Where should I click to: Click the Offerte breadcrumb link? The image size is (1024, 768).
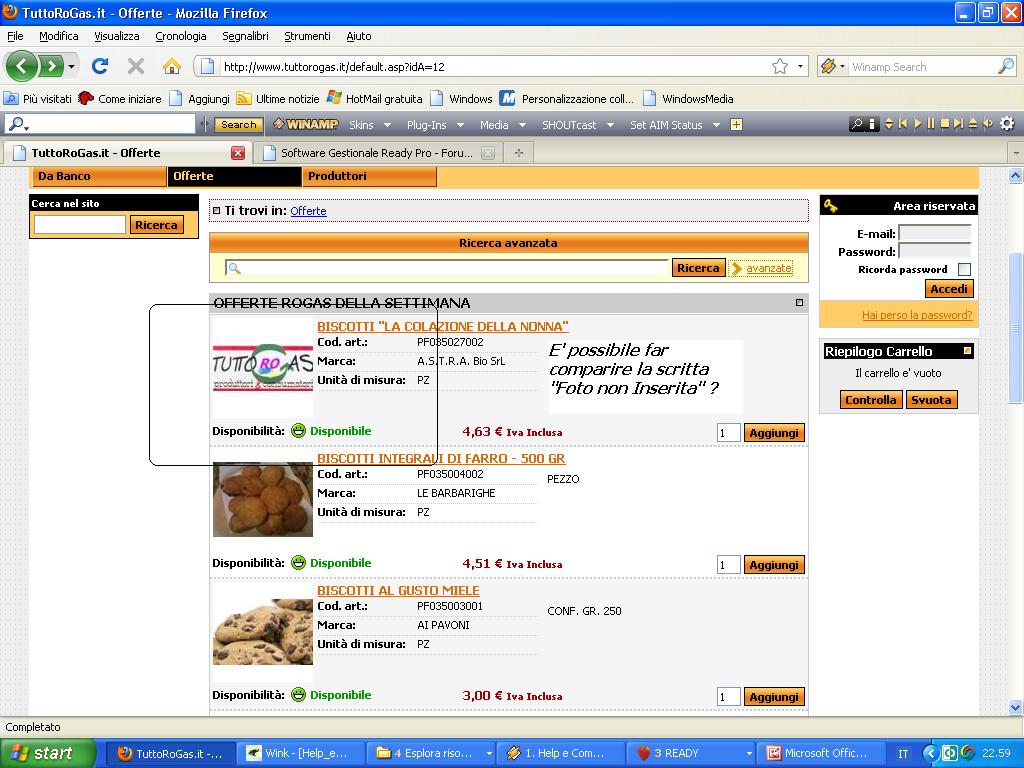coord(308,211)
